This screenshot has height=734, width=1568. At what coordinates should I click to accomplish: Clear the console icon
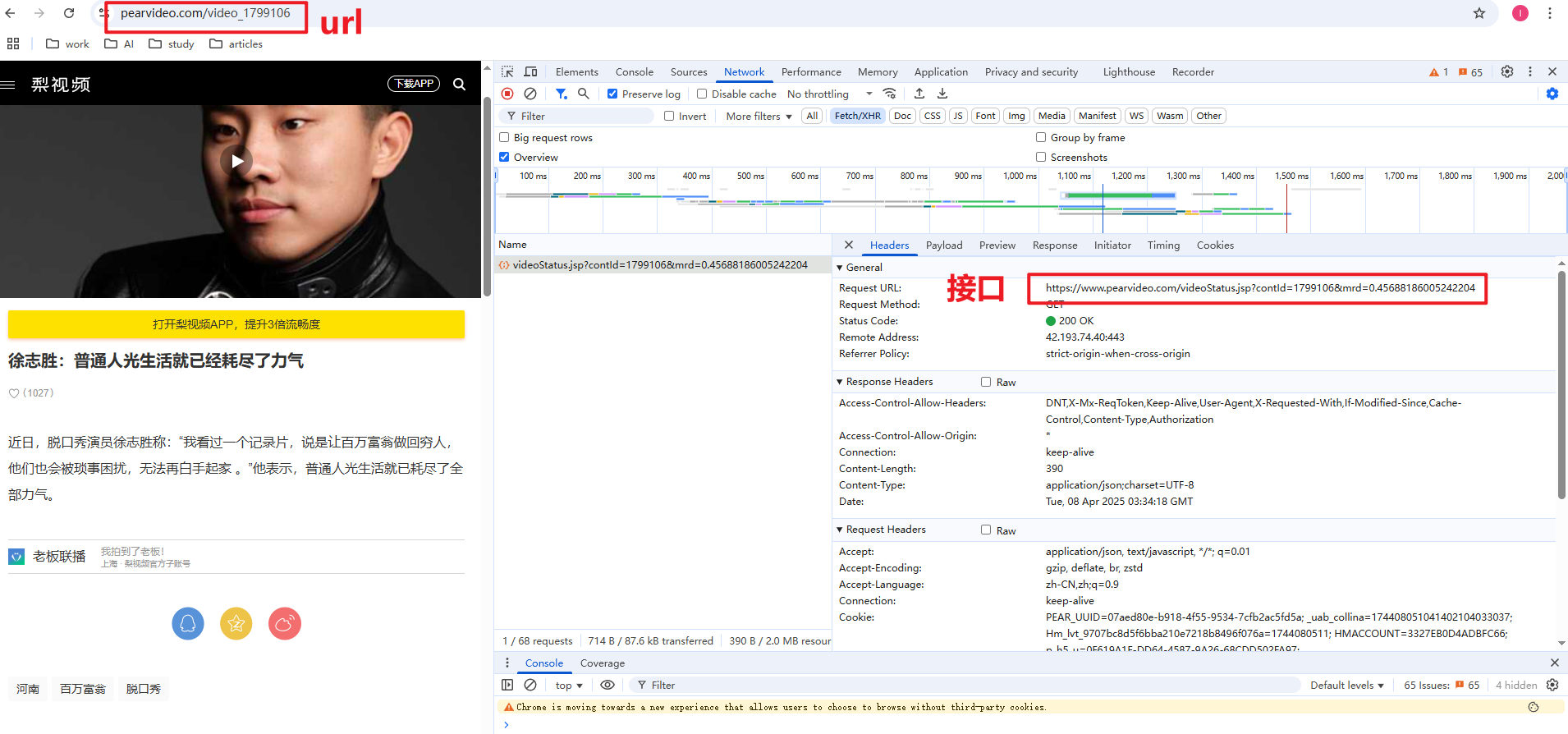click(x=530, y=685)
